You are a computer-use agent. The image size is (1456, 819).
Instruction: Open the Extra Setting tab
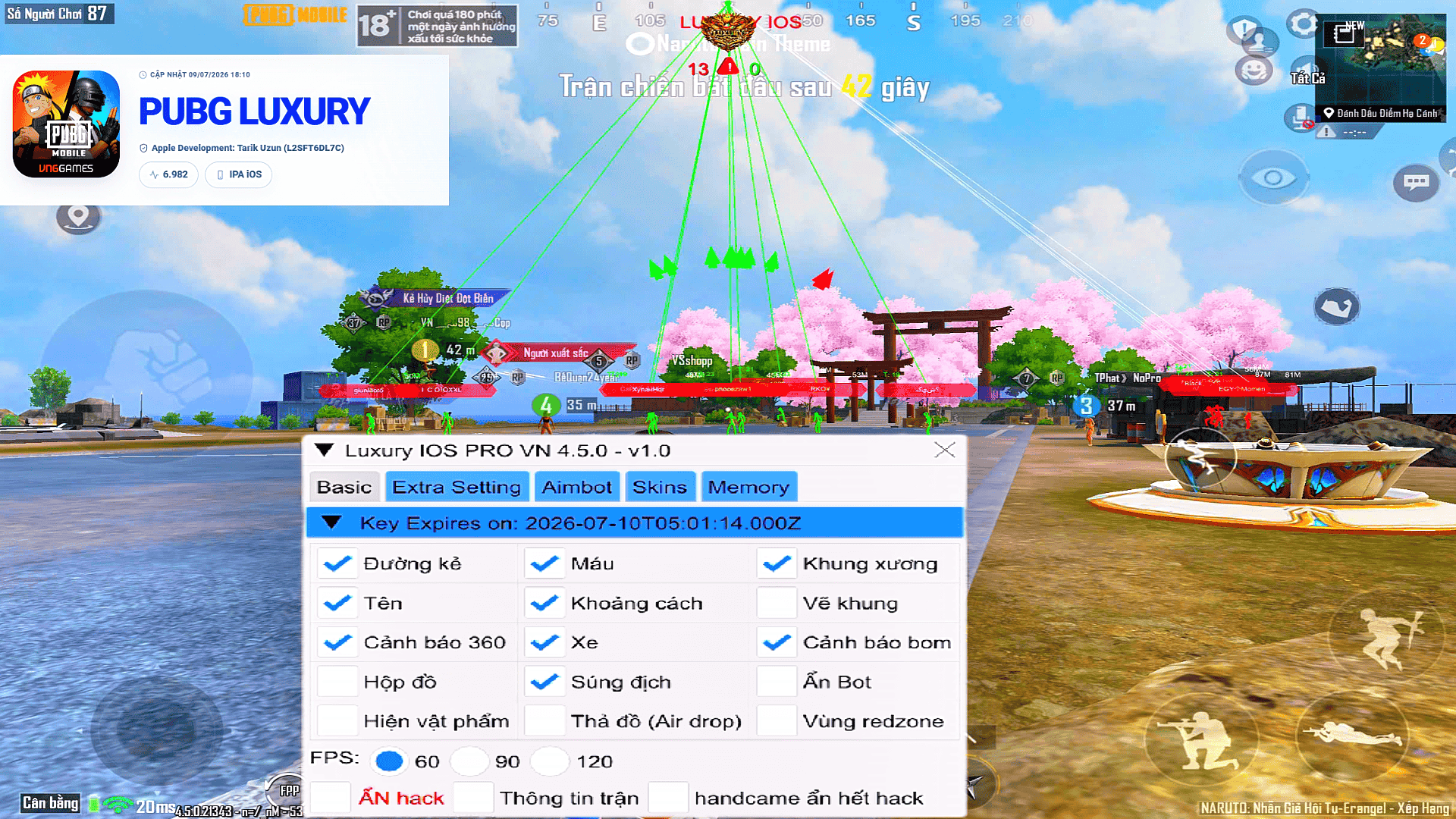point(457,487)
